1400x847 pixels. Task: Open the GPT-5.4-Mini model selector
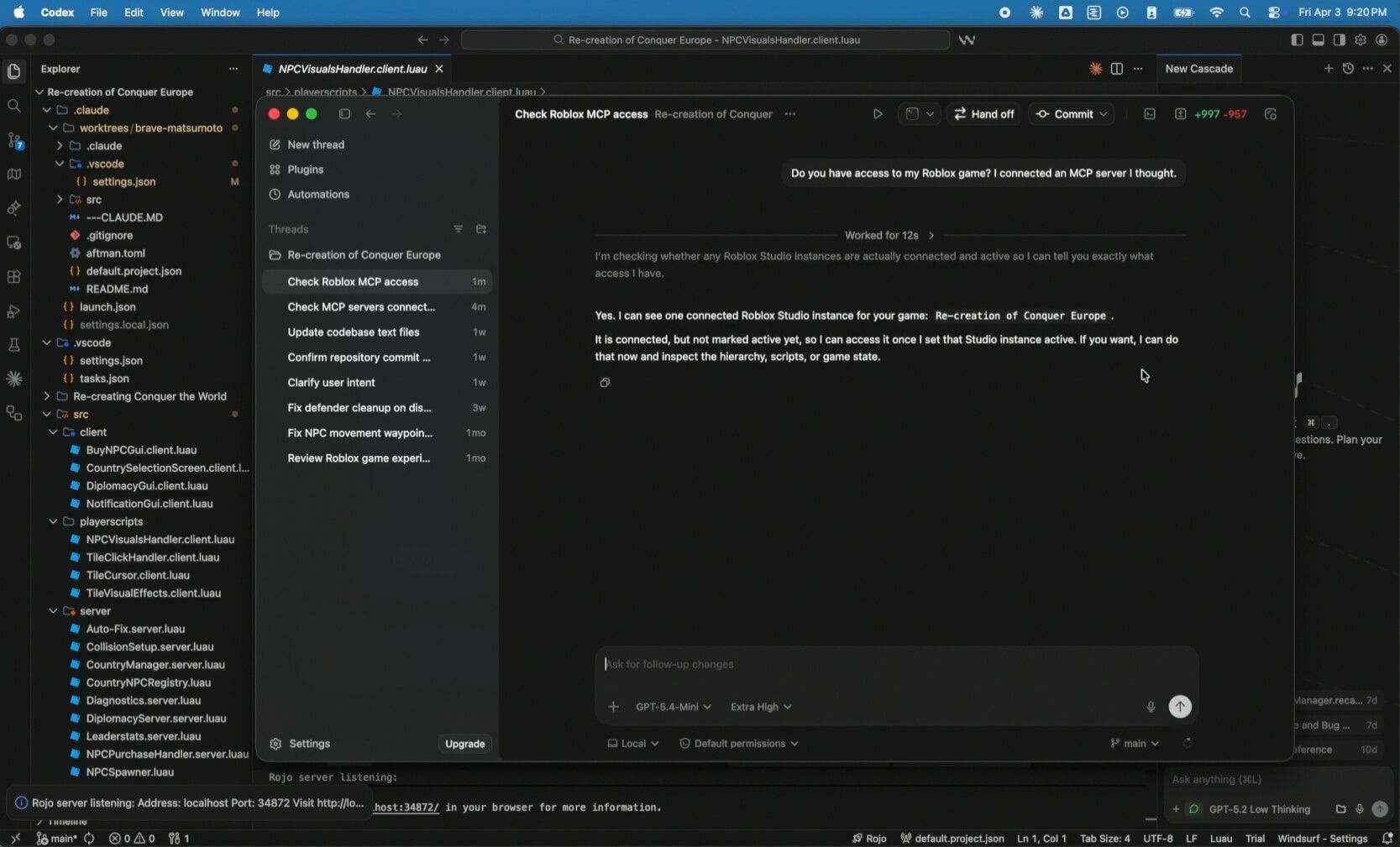pos(674,707)
